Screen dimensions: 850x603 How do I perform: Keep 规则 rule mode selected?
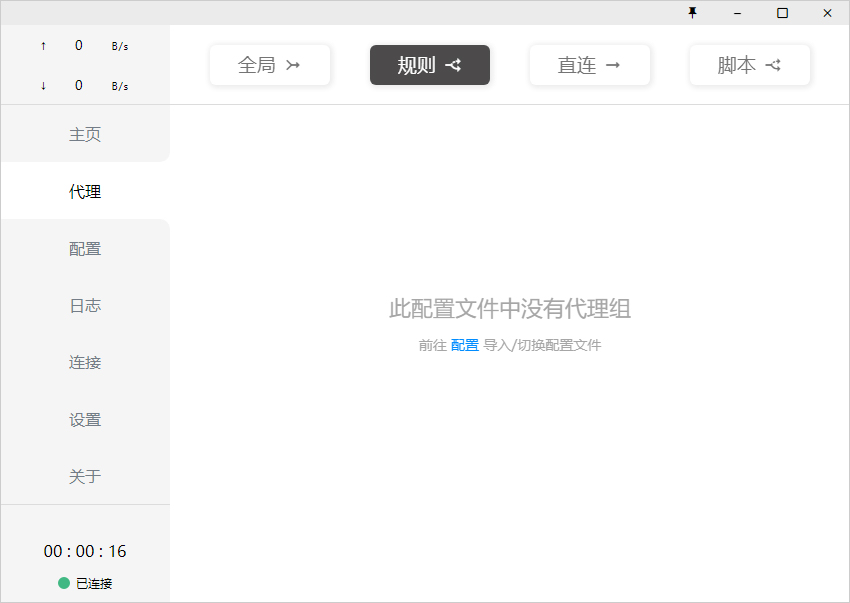tap(430, 64)
